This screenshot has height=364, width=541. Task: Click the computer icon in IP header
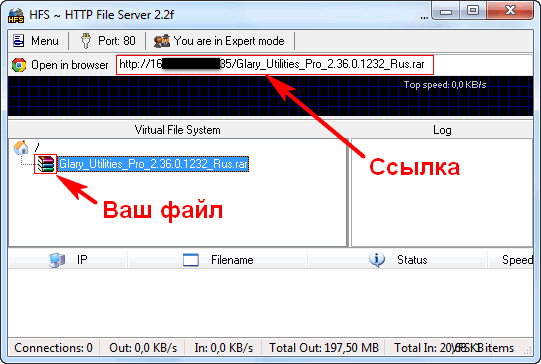pyautogui.click(x=57, y=260)
